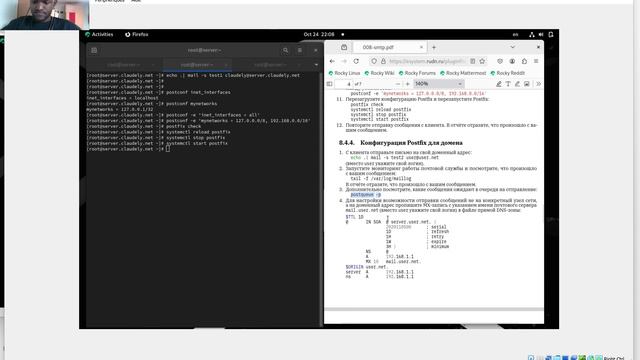The width and height of the screenshot is (640, 360).
Task: Click the highlighted postqueue -p command
Action: click(366, 195)
